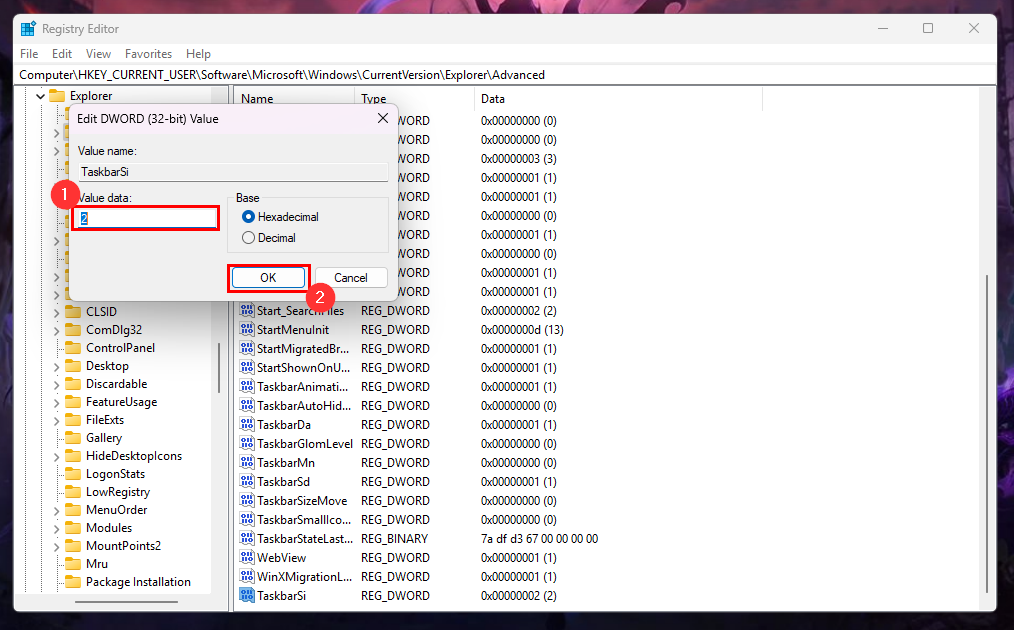Image resolution: width=1014 pixels, height=630 pixels.
Task: Select the TaskbarGlomLevel value icon
Action: [x=247, y=443]
